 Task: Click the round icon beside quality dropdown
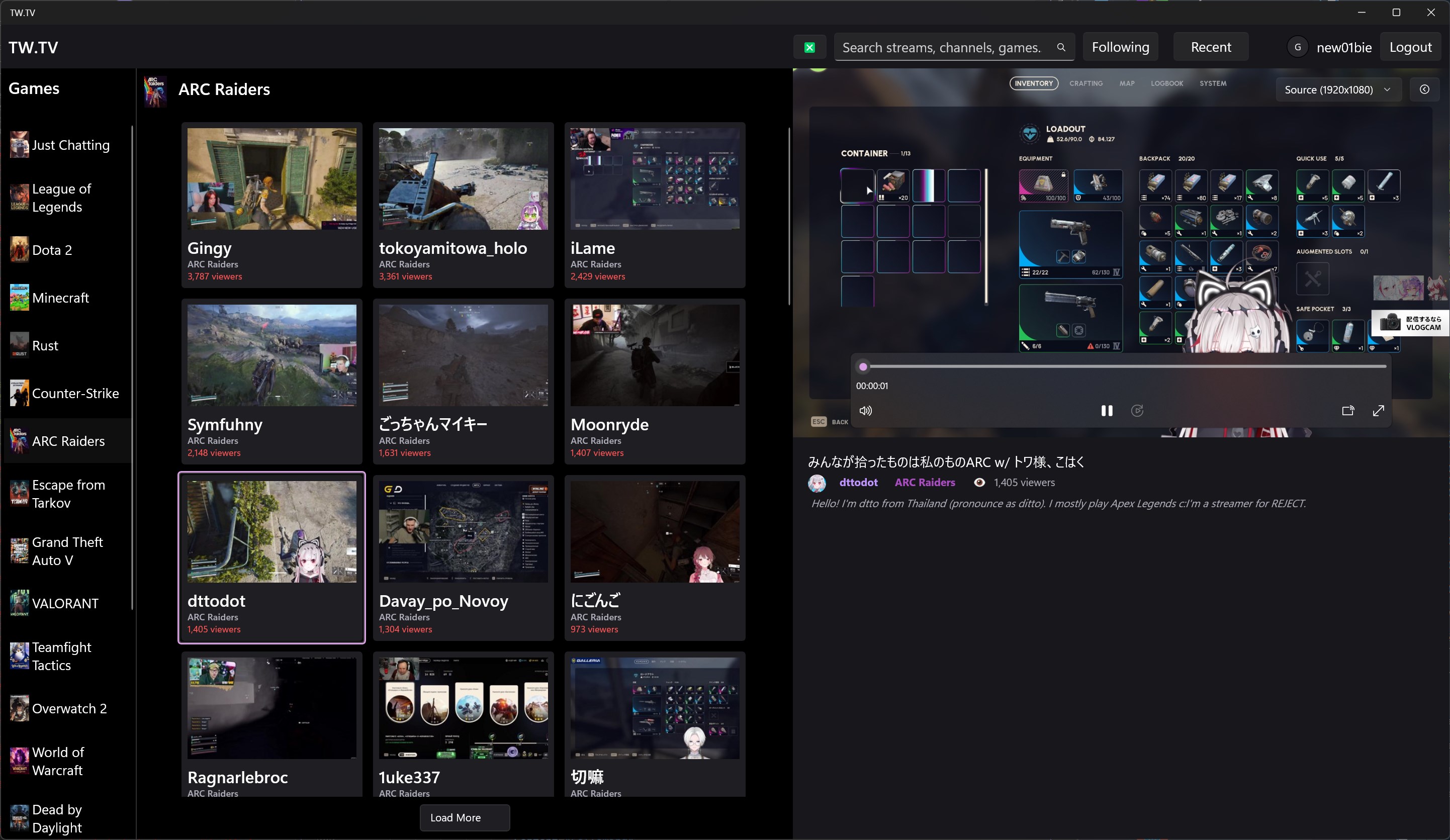click(x=1424, y=89)
